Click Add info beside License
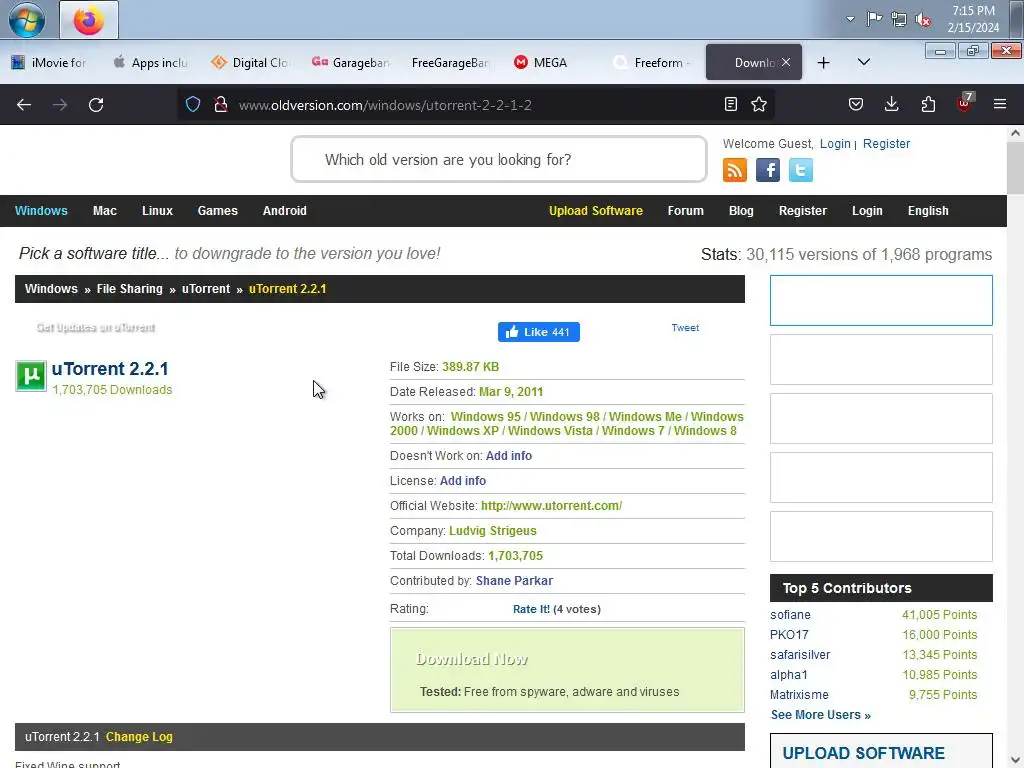 tap(463, 481)
